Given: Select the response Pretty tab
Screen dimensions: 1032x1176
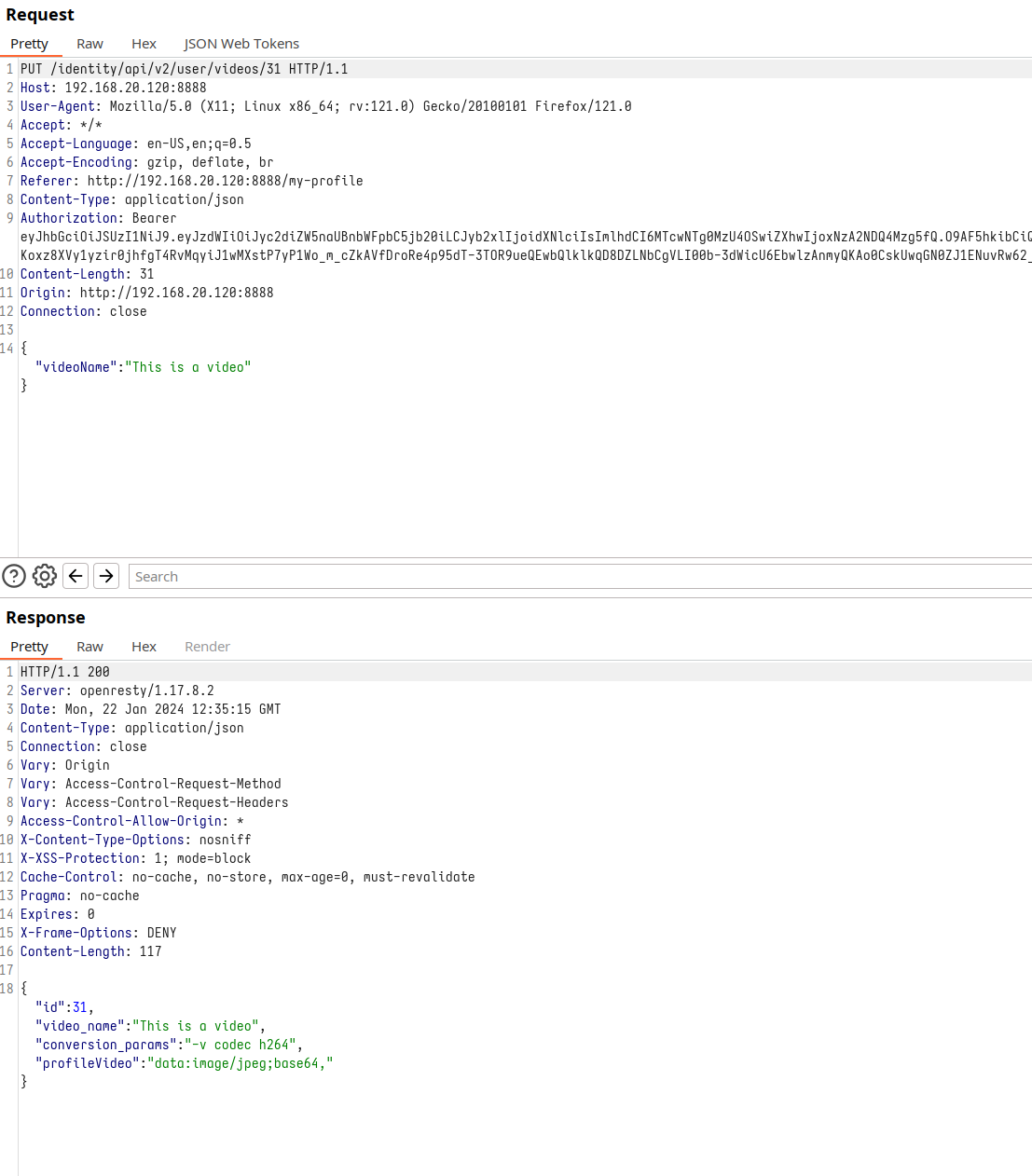Looking at the screenshot, I should point(30,647).
